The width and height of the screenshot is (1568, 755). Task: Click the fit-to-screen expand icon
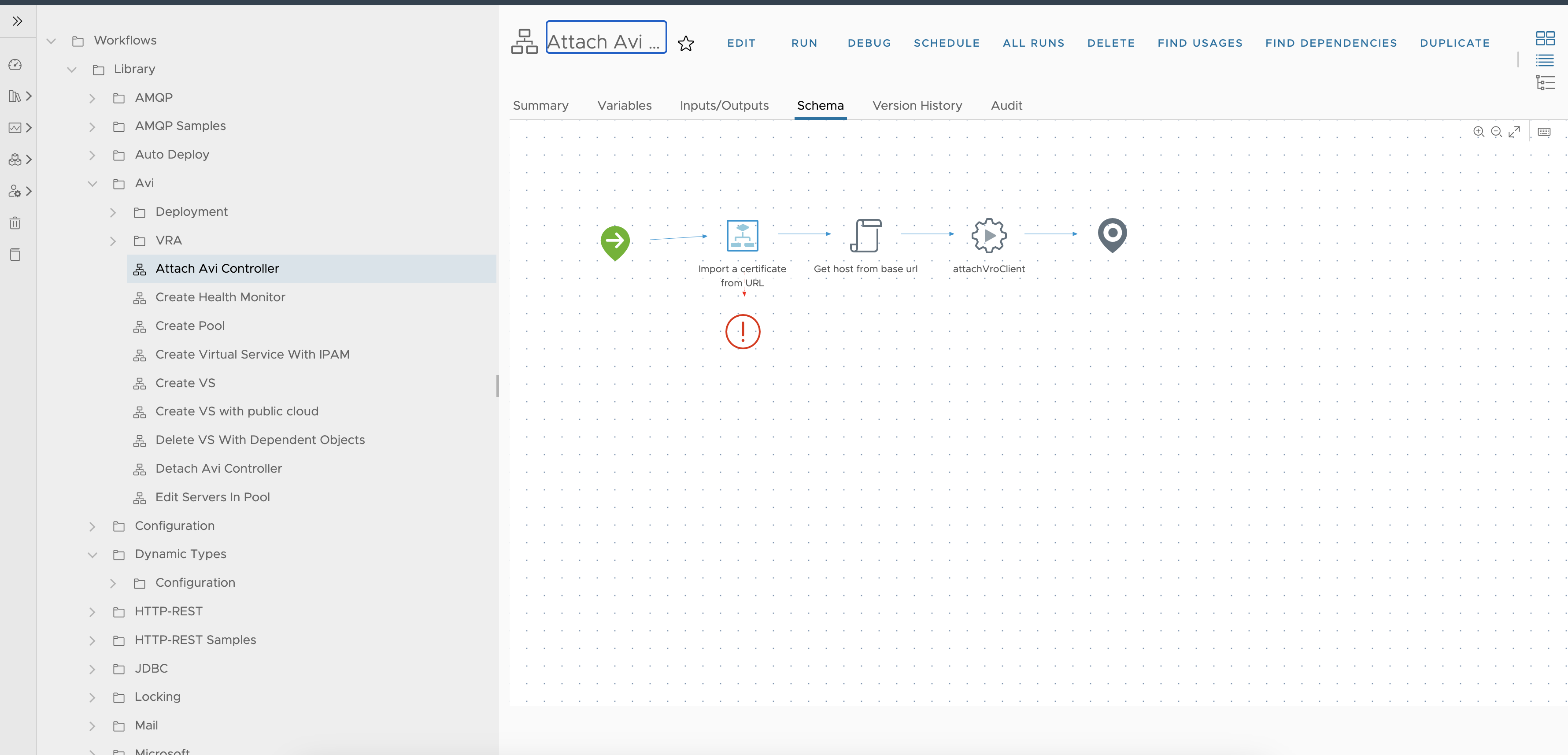coord(1514,132)
